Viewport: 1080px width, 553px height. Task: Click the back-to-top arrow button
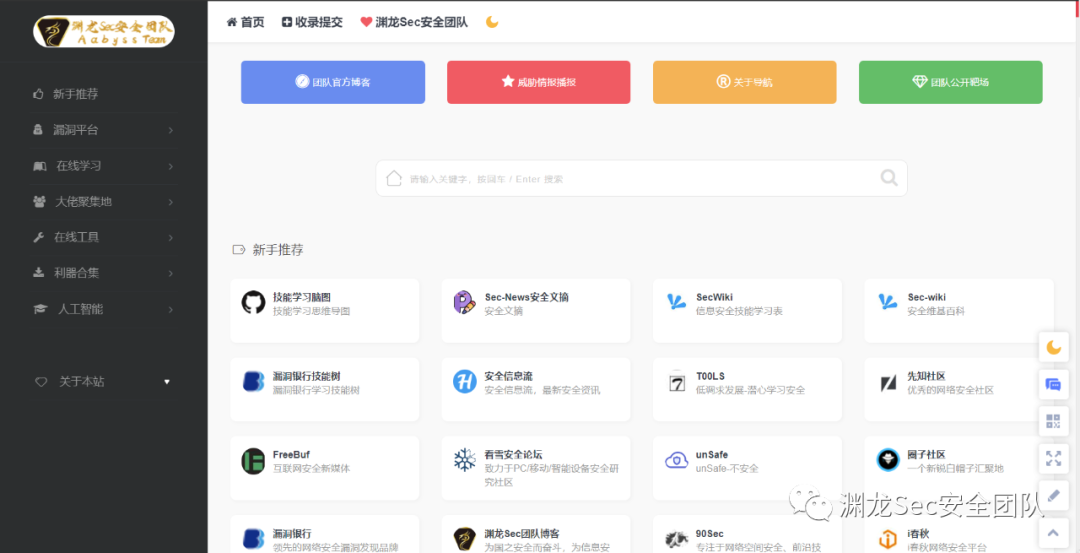[1053, 532]
